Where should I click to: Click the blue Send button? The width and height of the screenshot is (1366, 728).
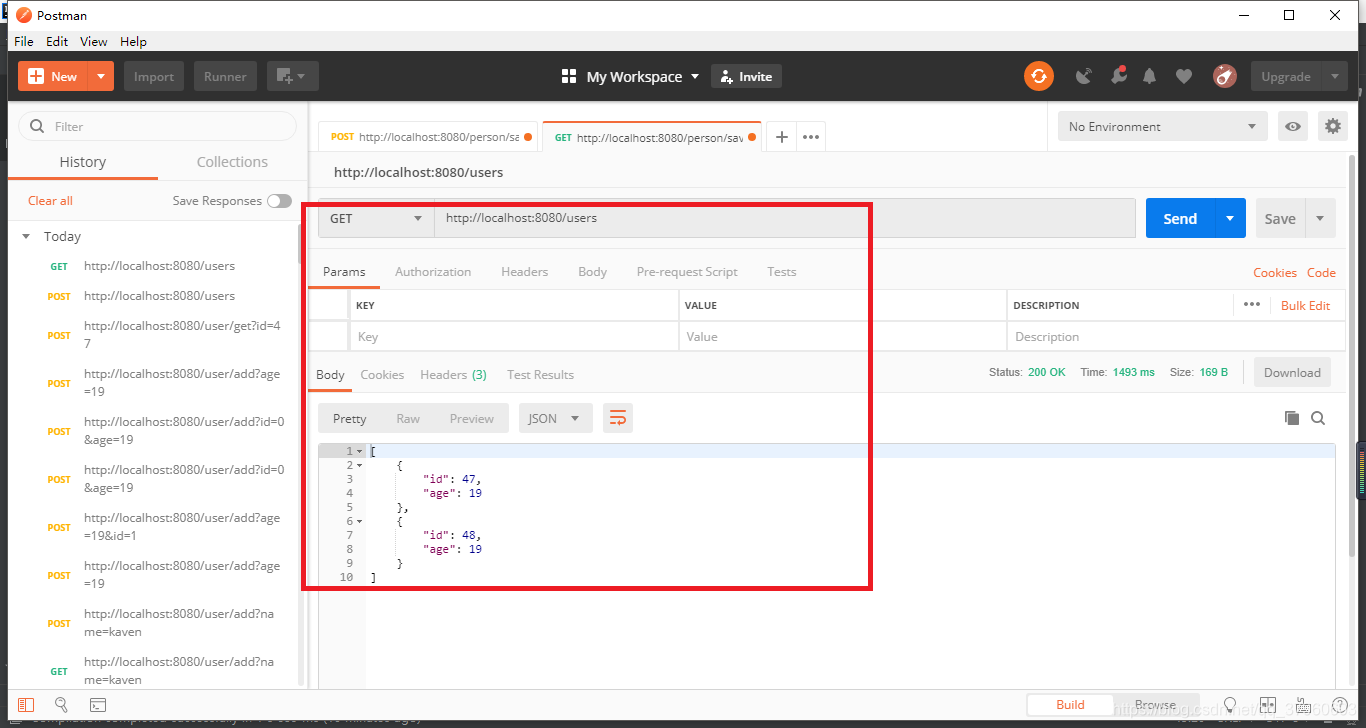pyautogui.click(x=1180, y=218)
